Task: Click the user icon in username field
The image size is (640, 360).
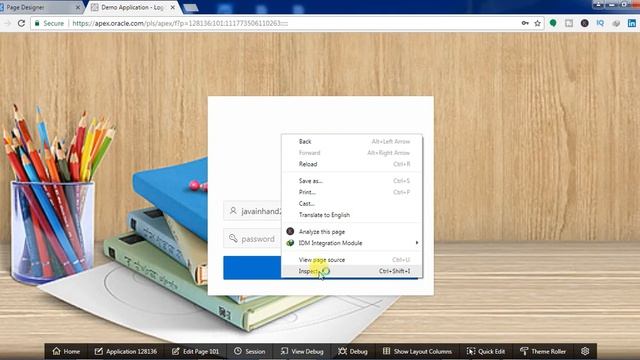Action: (233, 211)
